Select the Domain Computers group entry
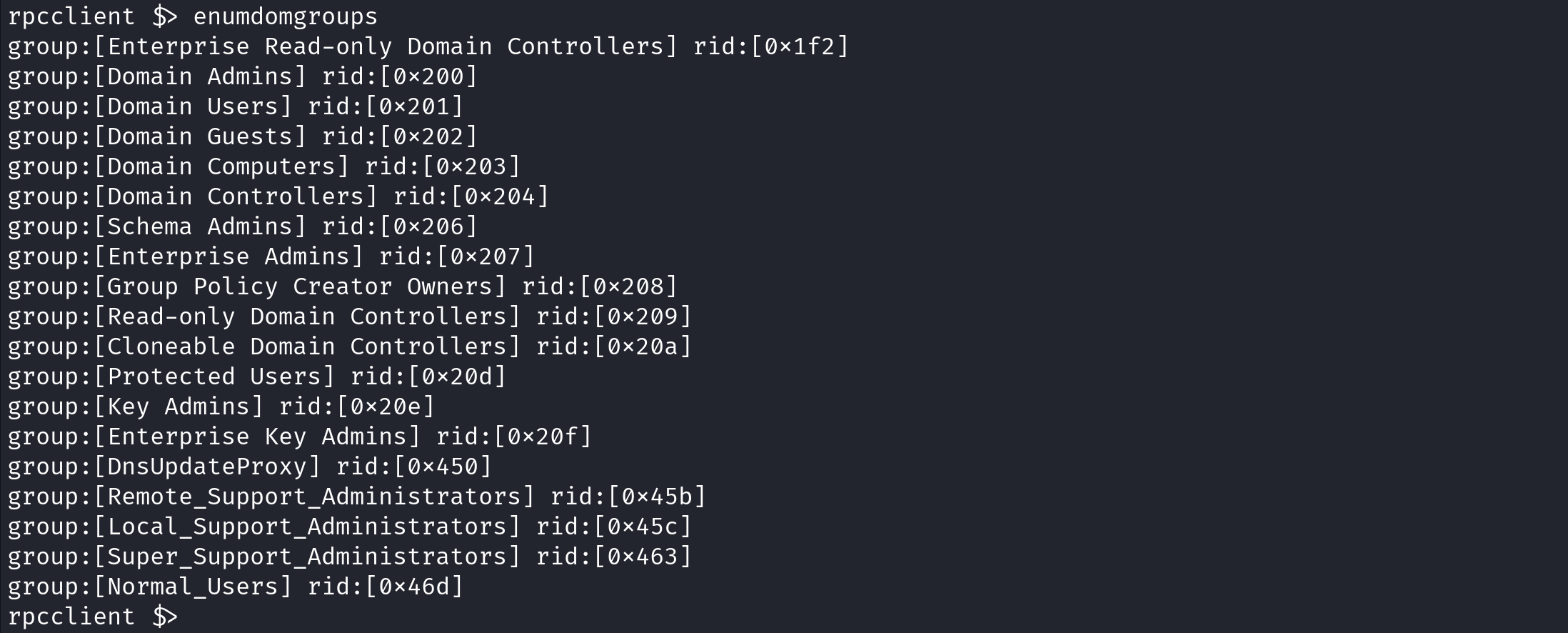1568x633 pixels. (x=264, y=166)
